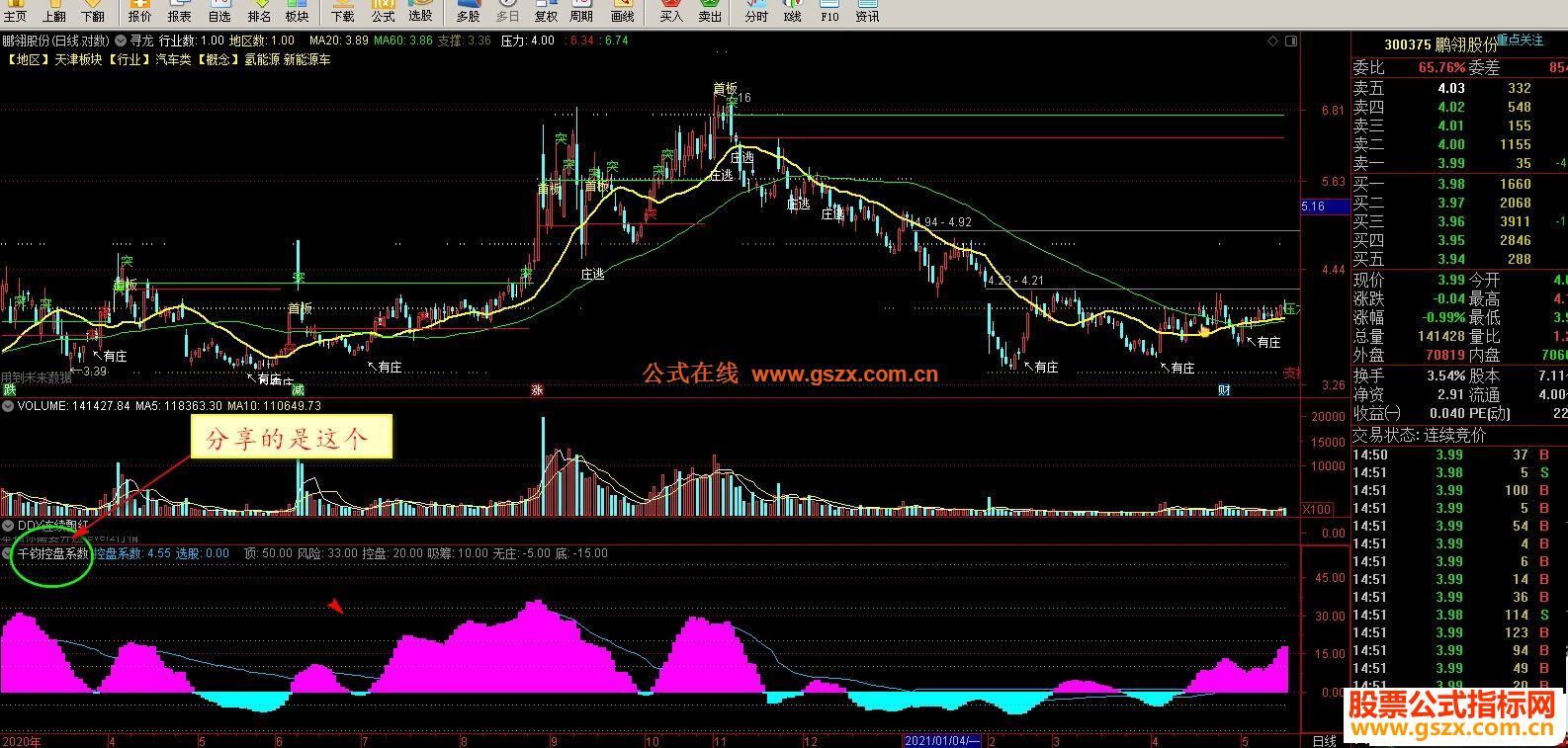Click the 鹏翎股份(日线 对数) chart title
The image size is (1568, 748).
tap(55, 42)
